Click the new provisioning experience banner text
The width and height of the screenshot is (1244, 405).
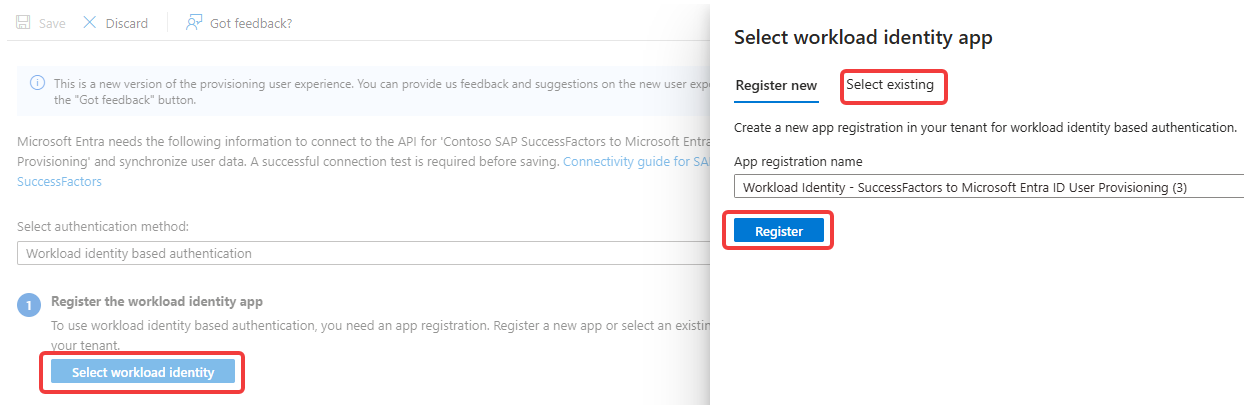coord(382,92)
